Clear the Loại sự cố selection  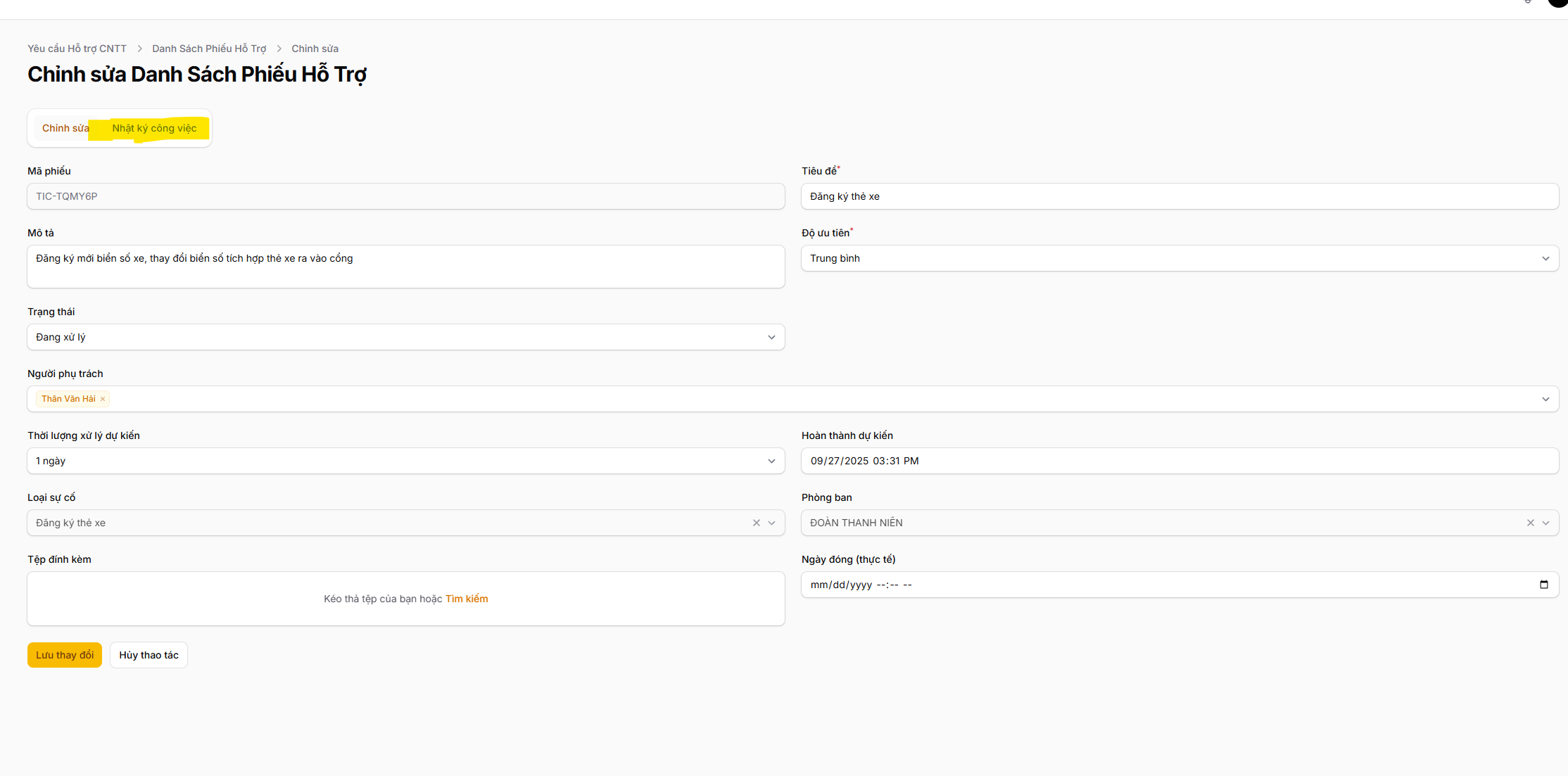(x=756, y=523)
